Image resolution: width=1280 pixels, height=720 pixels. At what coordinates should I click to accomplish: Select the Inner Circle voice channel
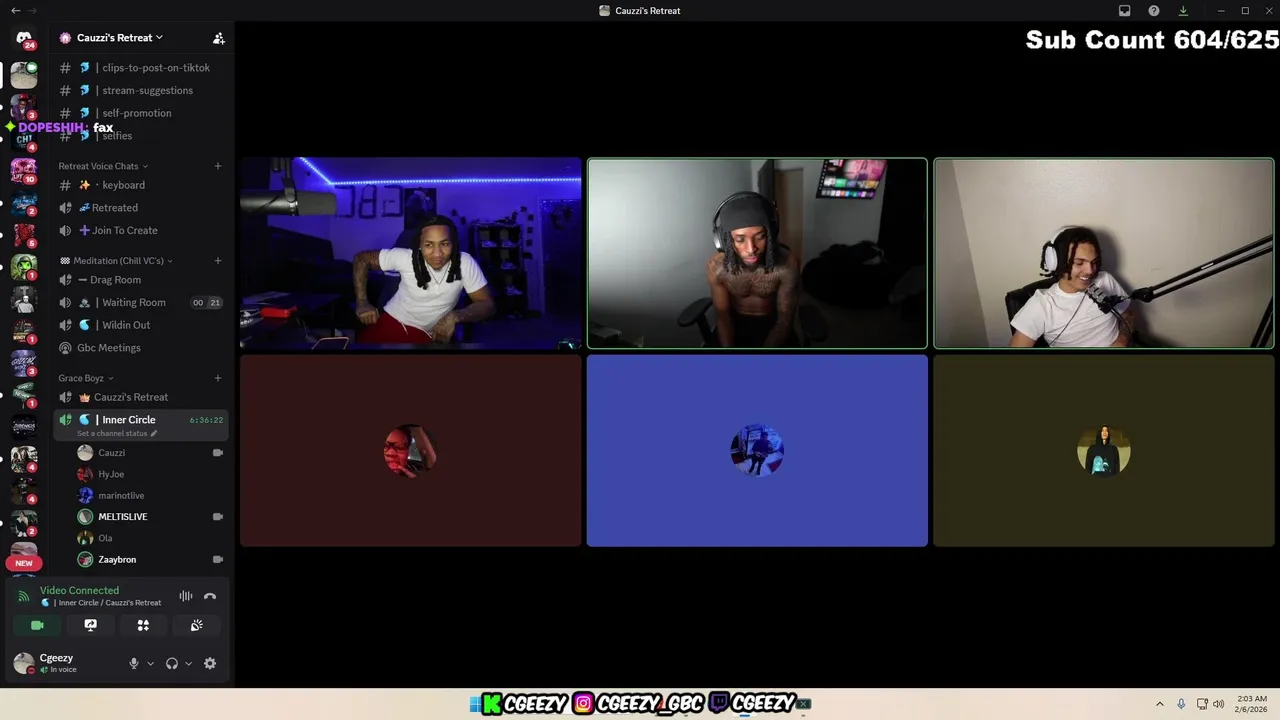pyautogui.click(x=140, y=424)
